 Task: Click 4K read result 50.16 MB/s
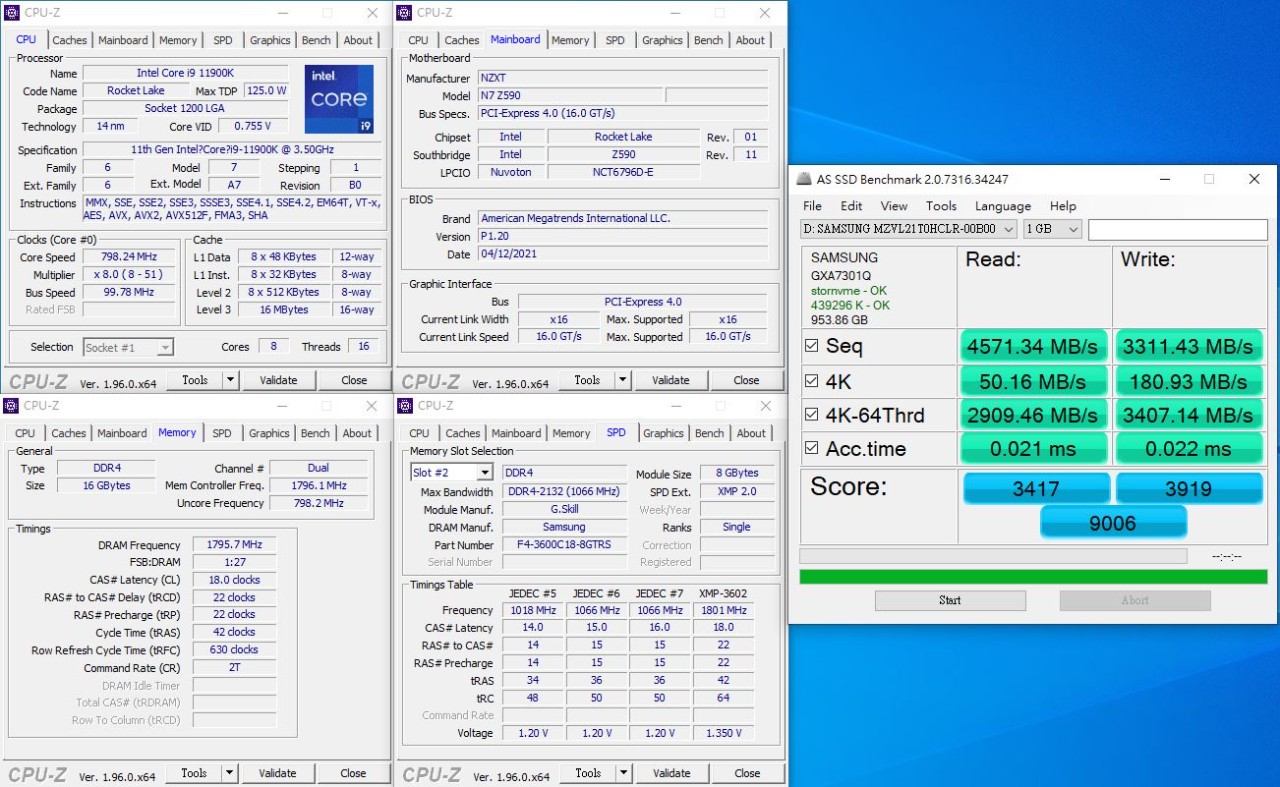(x=1034, y=381)
